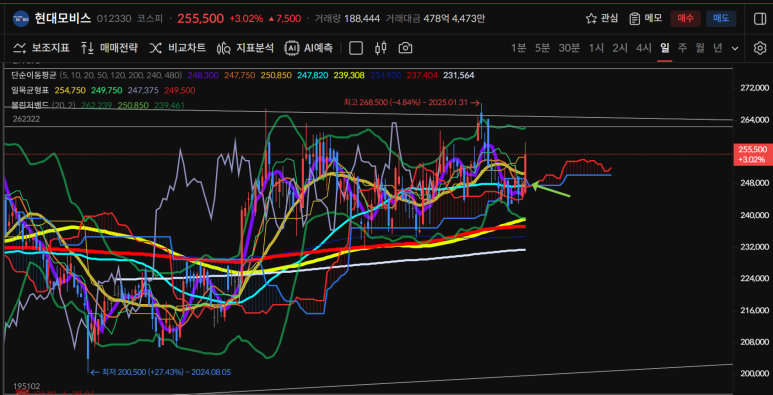Open 비교차트 compare chart tool
This screenshot has width=773, height=395.
point(177,48)
